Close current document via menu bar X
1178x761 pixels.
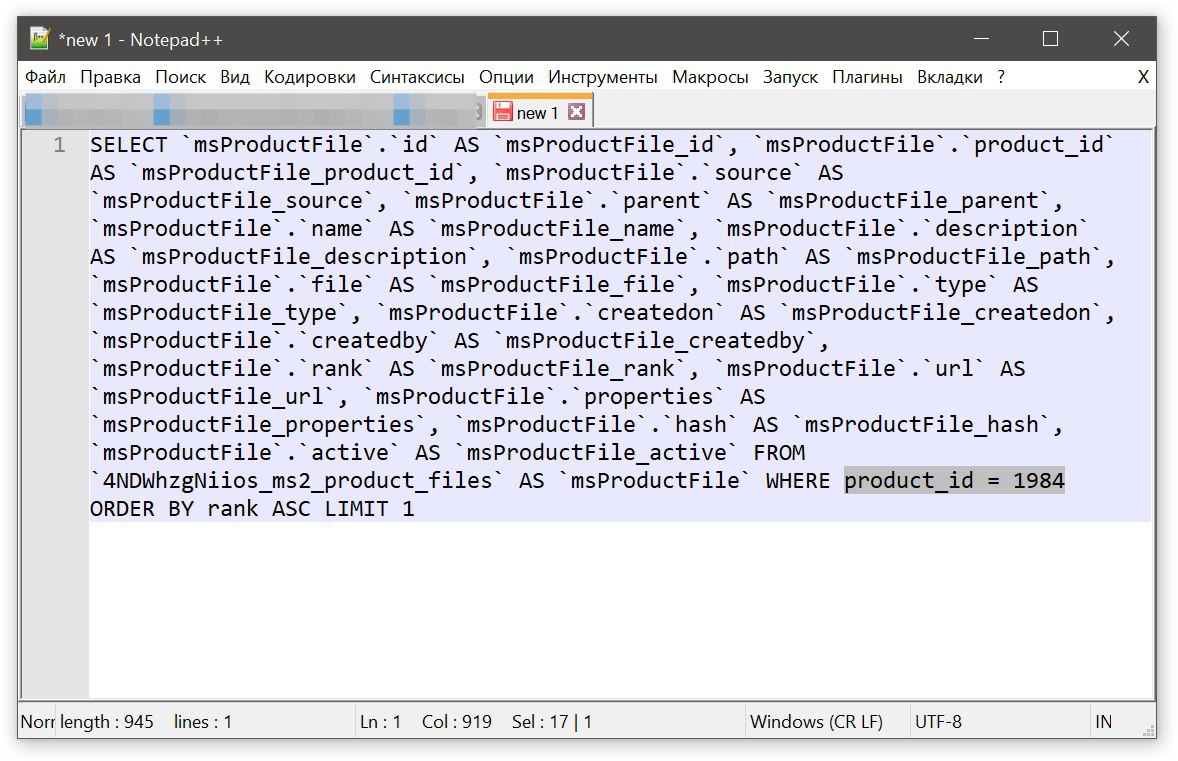[x=1143, y=77]
